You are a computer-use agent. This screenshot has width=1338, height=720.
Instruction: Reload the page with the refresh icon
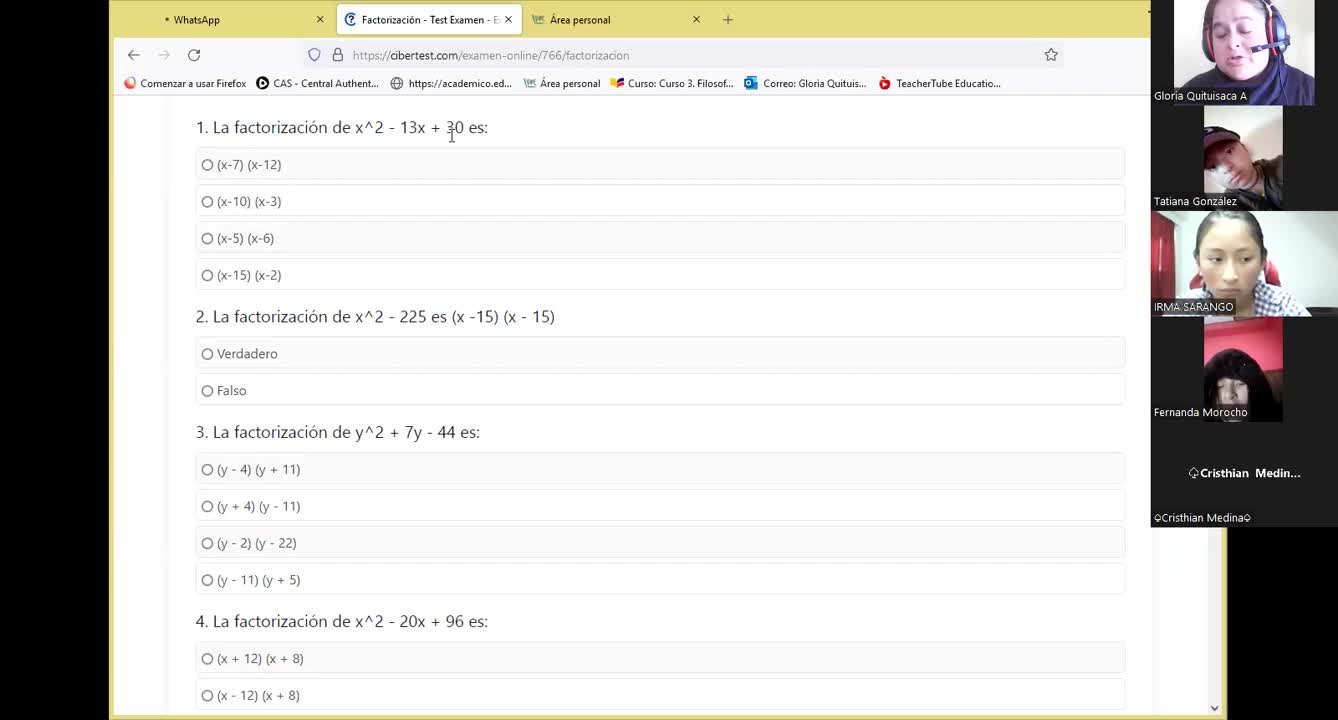pyautogui.click(x=194, y=55)
